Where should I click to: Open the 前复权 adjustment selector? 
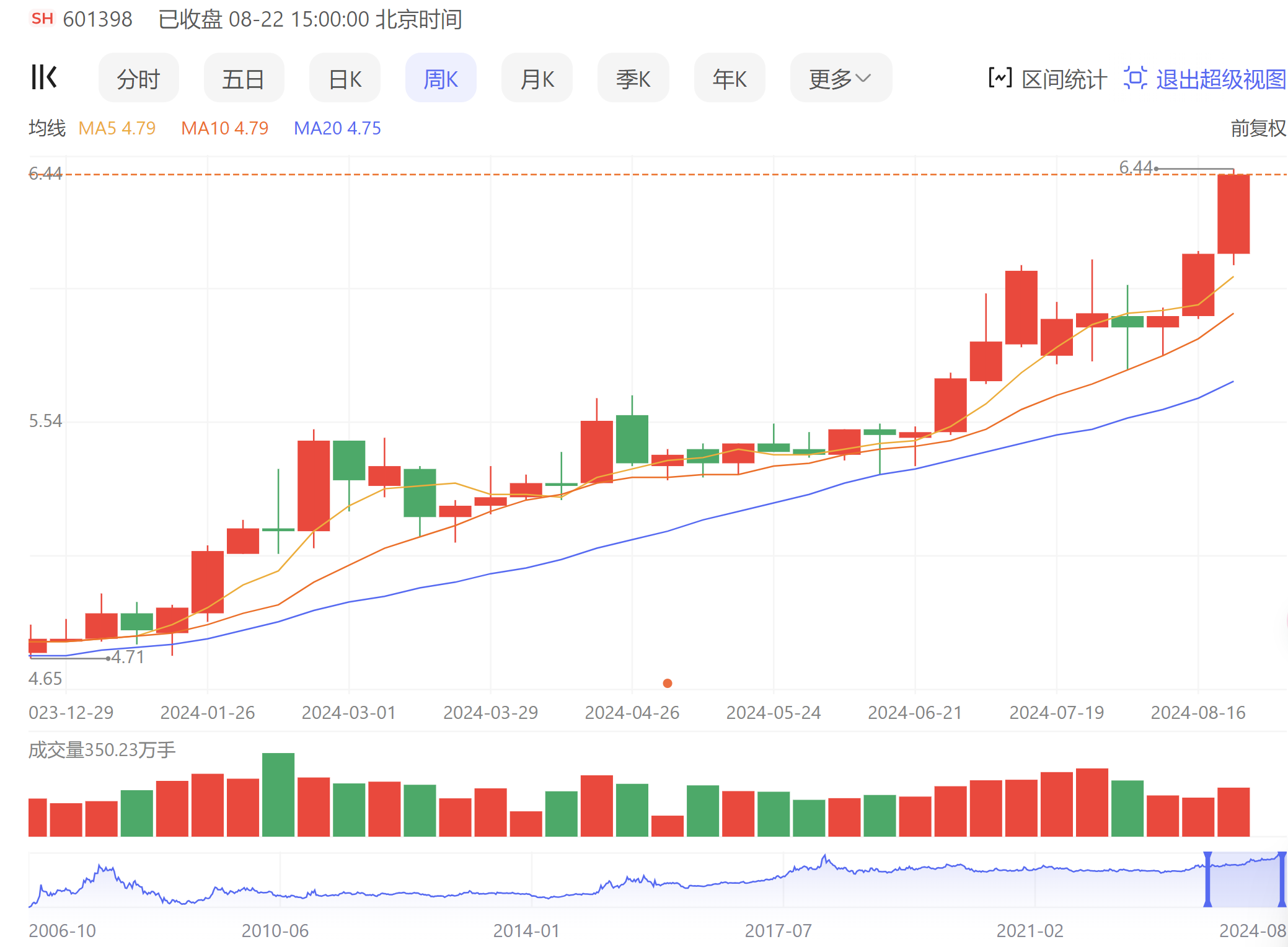point(1258,128)
